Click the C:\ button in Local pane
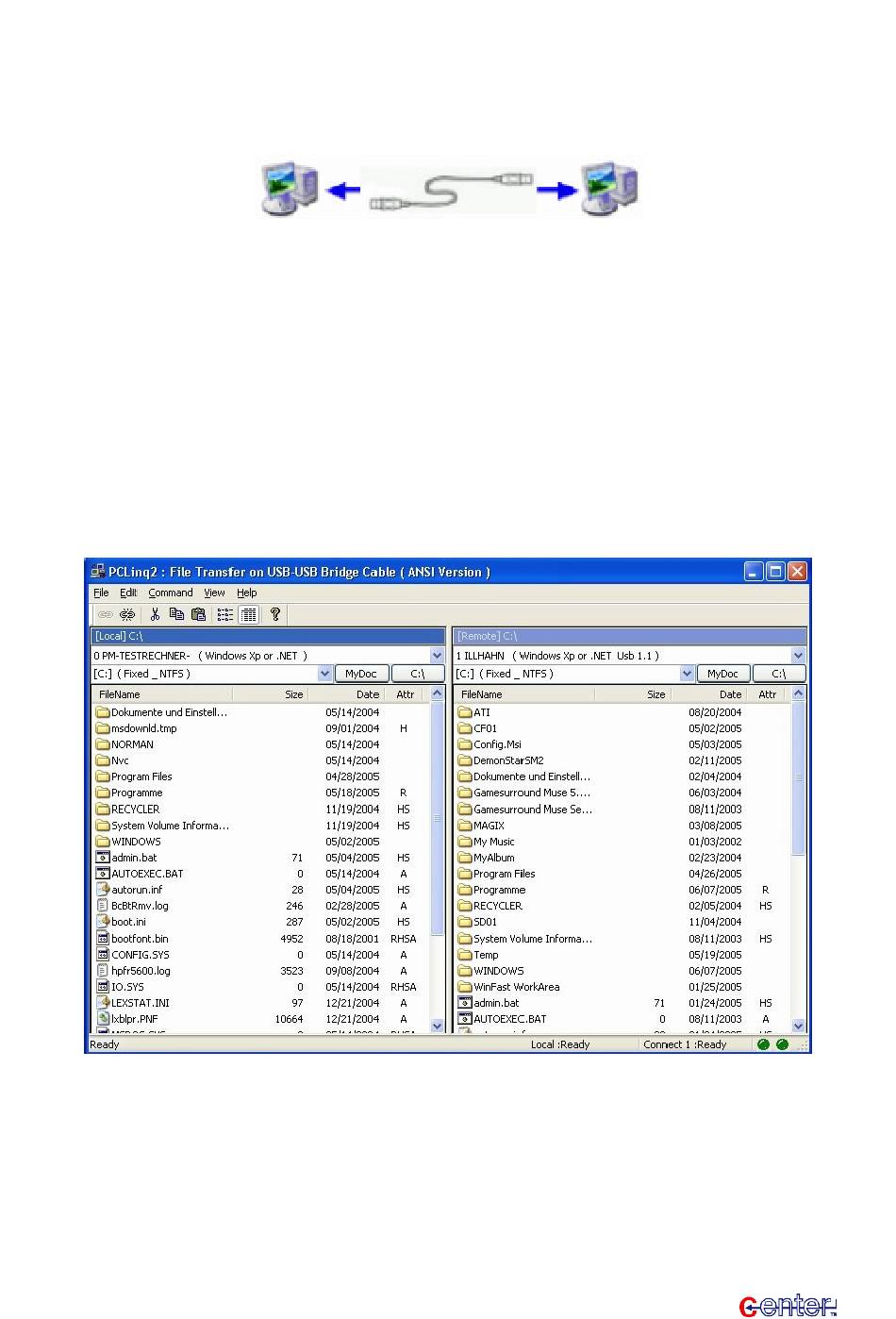The height and width of the screenshot is (1319, 896). [418, 674]
